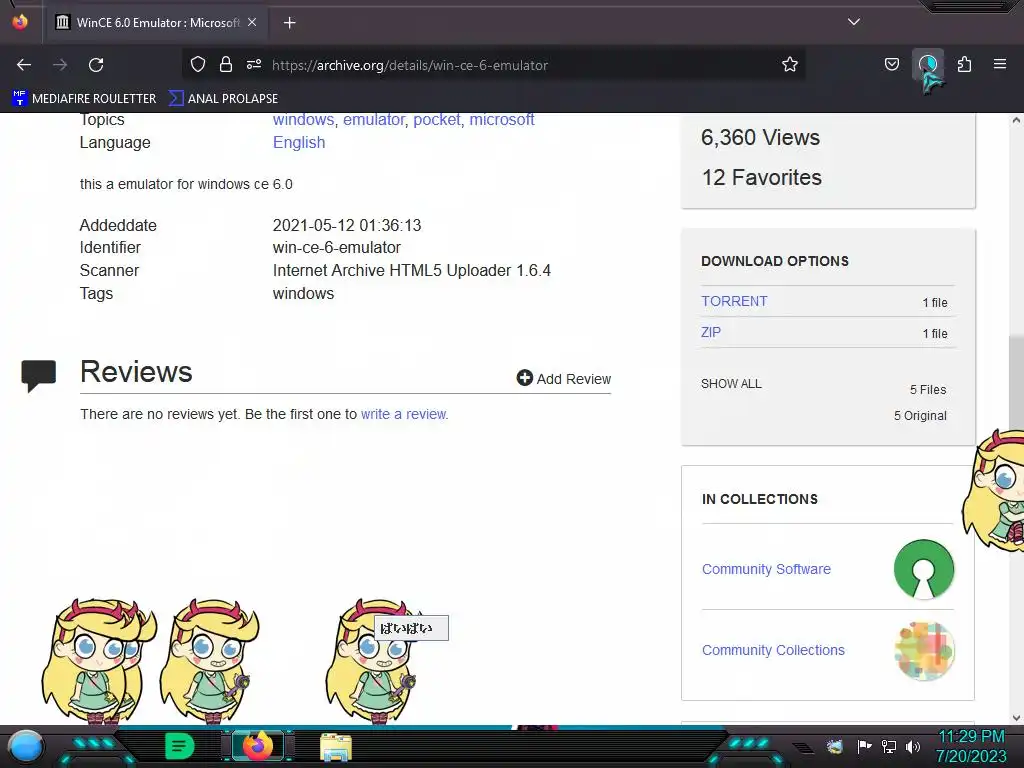Viewport: 1024px width, 768px height.
Task: Expand the list all tabs chevron
Action: 854,22
